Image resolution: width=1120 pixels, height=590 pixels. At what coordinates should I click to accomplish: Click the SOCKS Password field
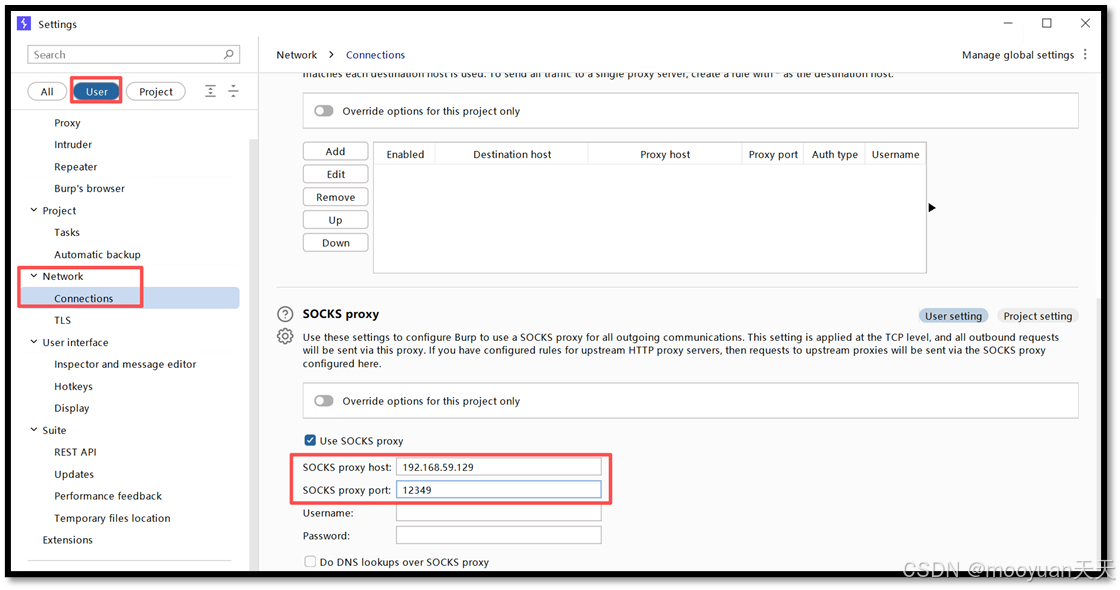pyautogui.click(x=499, y=535)
